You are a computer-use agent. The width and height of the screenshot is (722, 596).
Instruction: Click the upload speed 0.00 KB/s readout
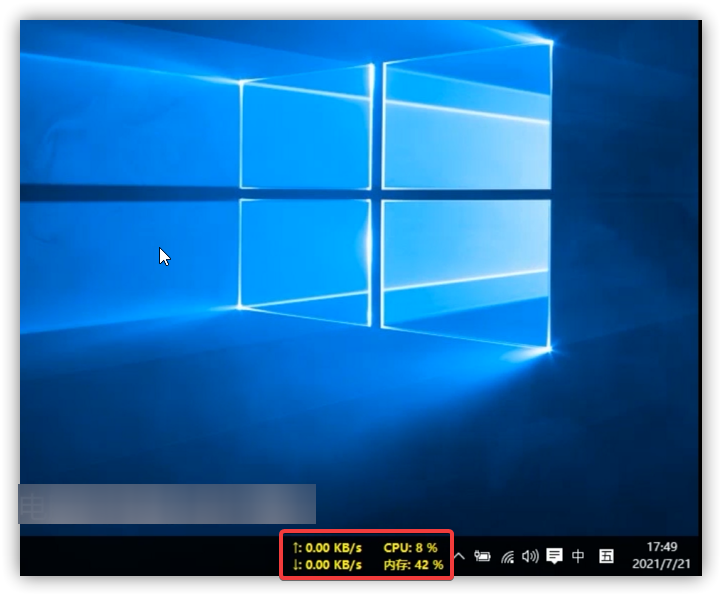click(327, 548)
